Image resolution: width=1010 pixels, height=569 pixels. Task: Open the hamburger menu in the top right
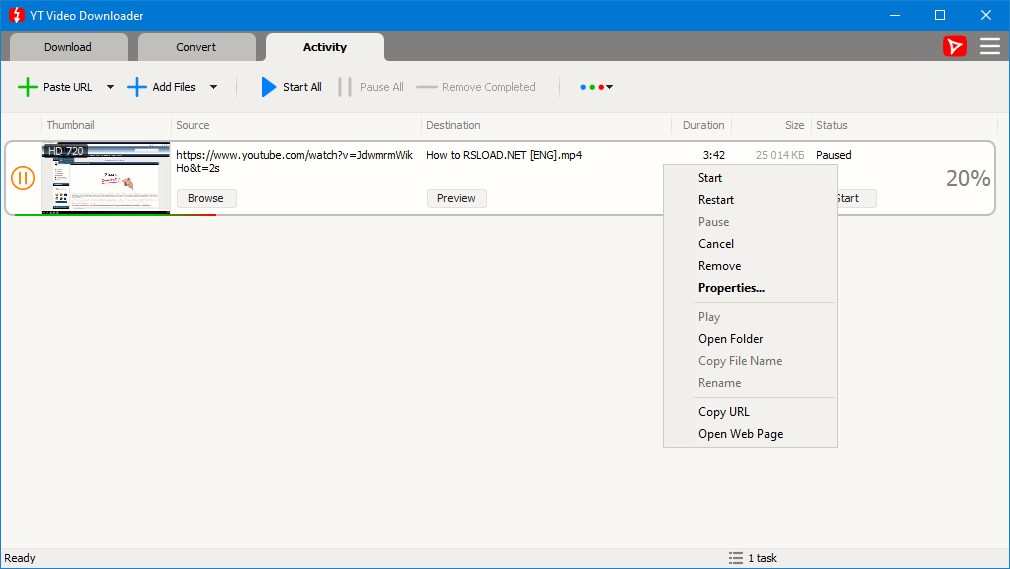(989, 46)
